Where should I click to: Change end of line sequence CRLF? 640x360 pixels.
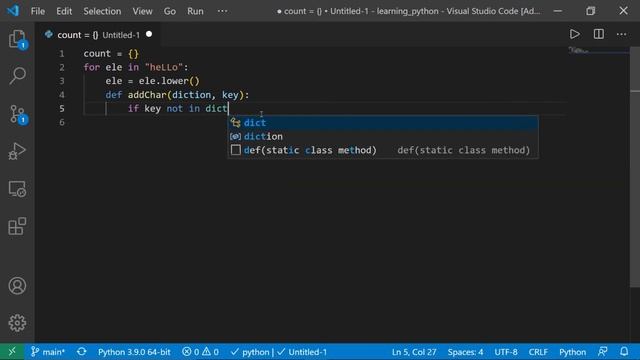coord(538,351)
